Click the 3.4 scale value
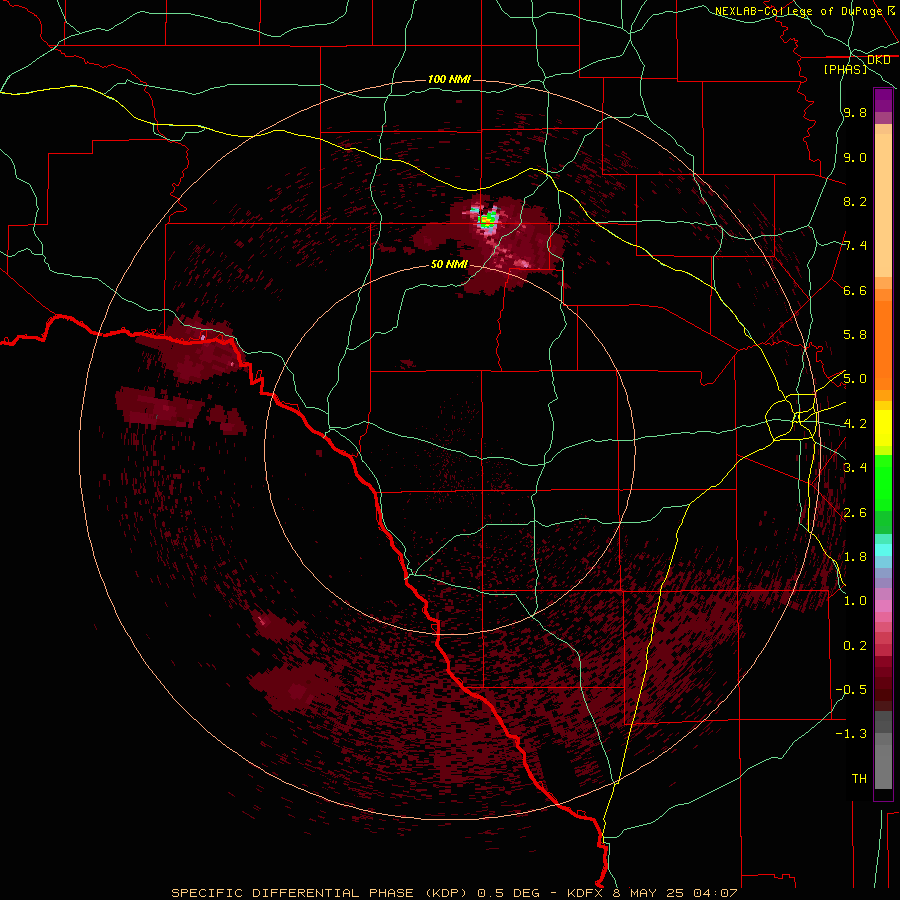 (855, 467)
